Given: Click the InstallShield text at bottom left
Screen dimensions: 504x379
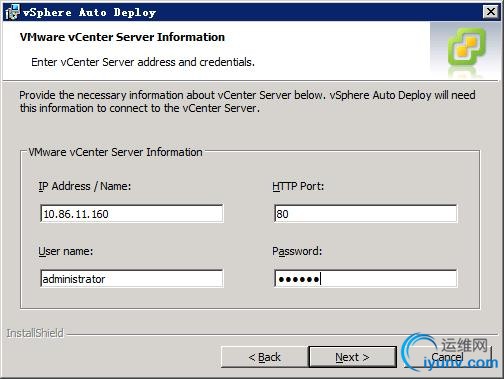Looking at the screenshot, I should (x=35, y=333).
